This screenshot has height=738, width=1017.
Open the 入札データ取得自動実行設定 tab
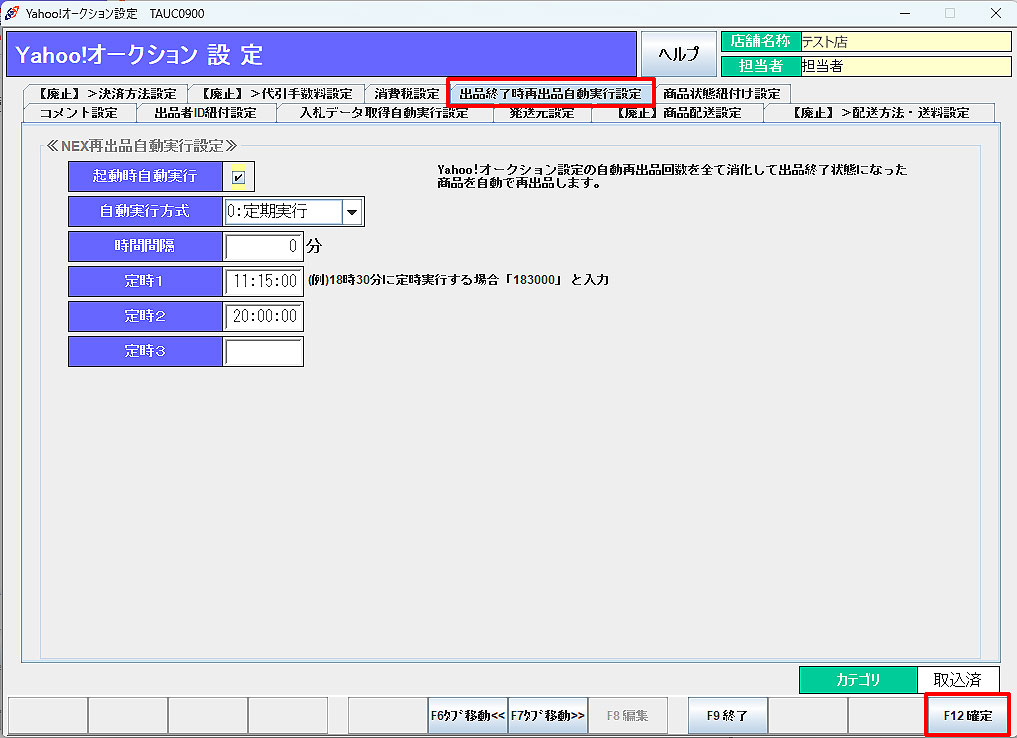(x=384, y=112)
